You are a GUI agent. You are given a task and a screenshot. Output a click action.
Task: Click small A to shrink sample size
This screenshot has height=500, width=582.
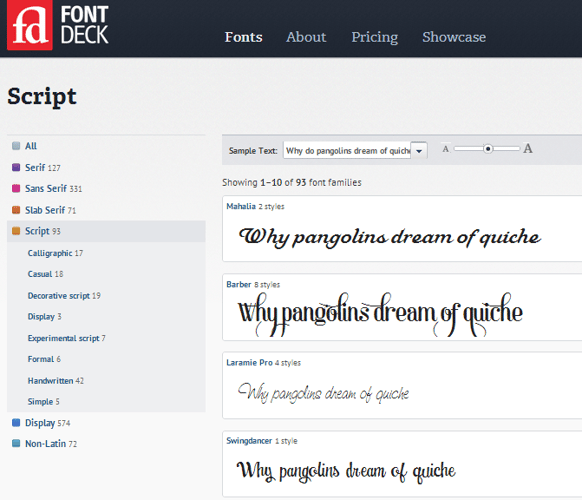pyautogui.click(x=446, y=149)
